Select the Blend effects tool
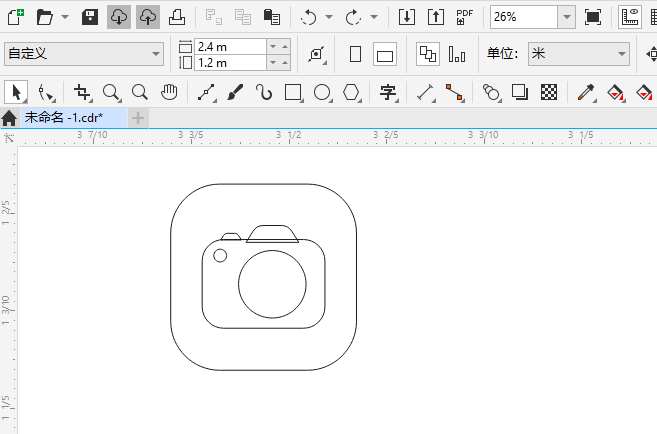The image size is (657, 434). tap(491, 92)
